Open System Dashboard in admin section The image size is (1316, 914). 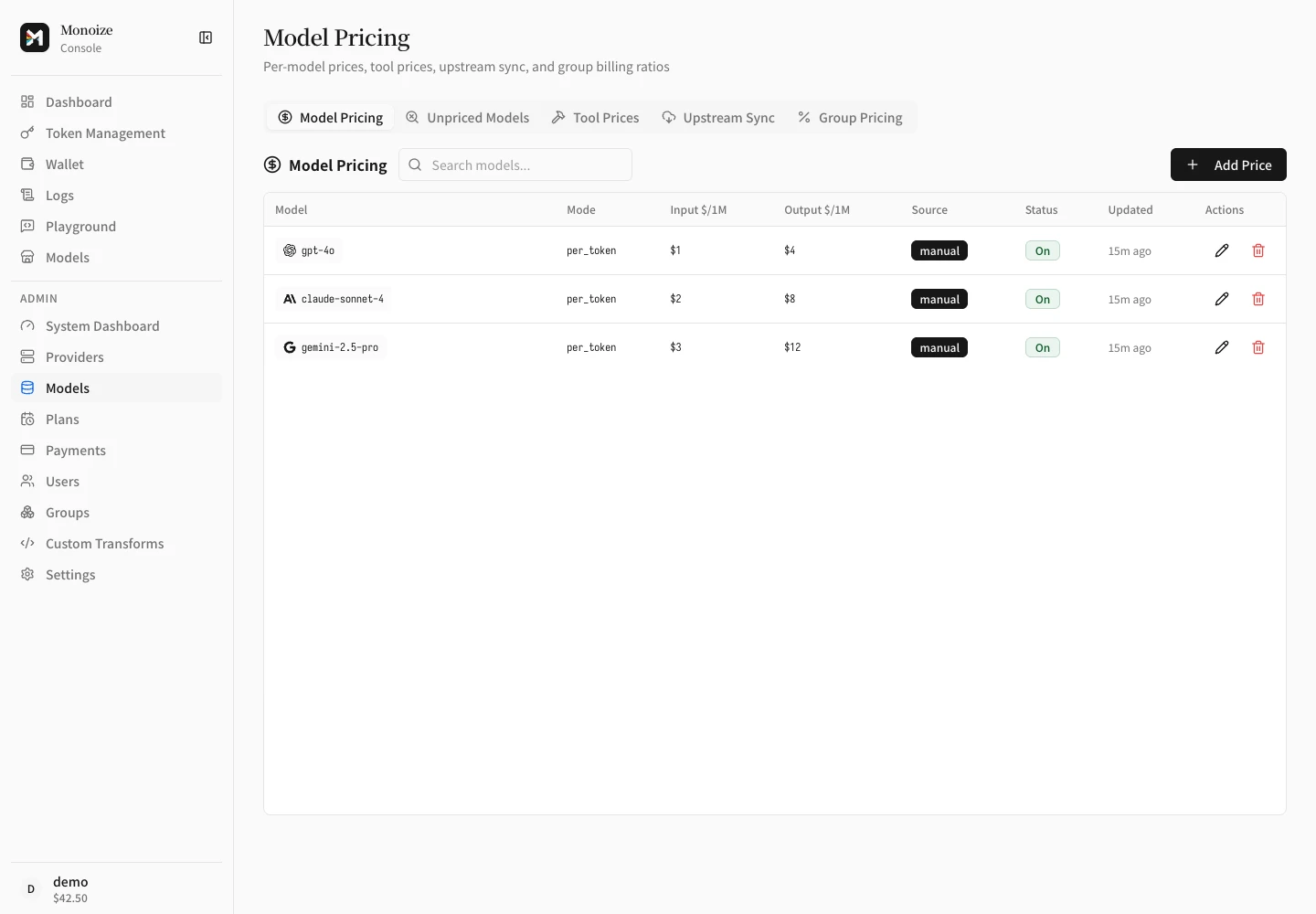[117, 326]
